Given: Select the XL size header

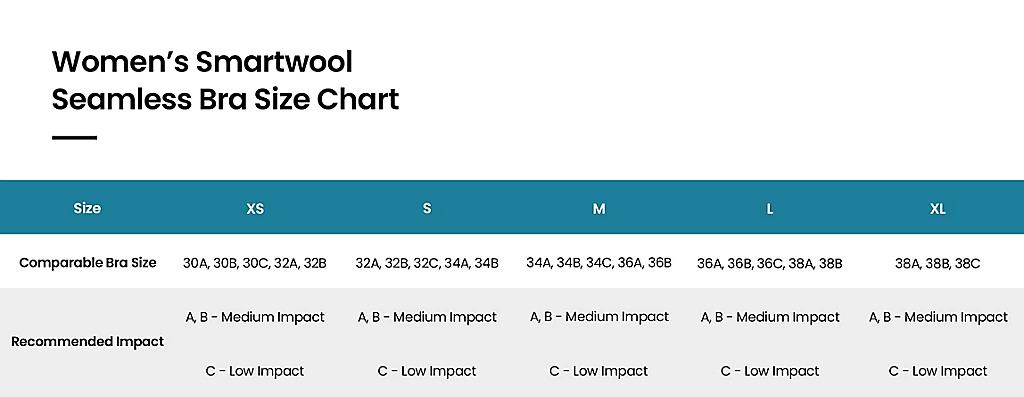Looking at the screenshot, I should pos(938,209).
